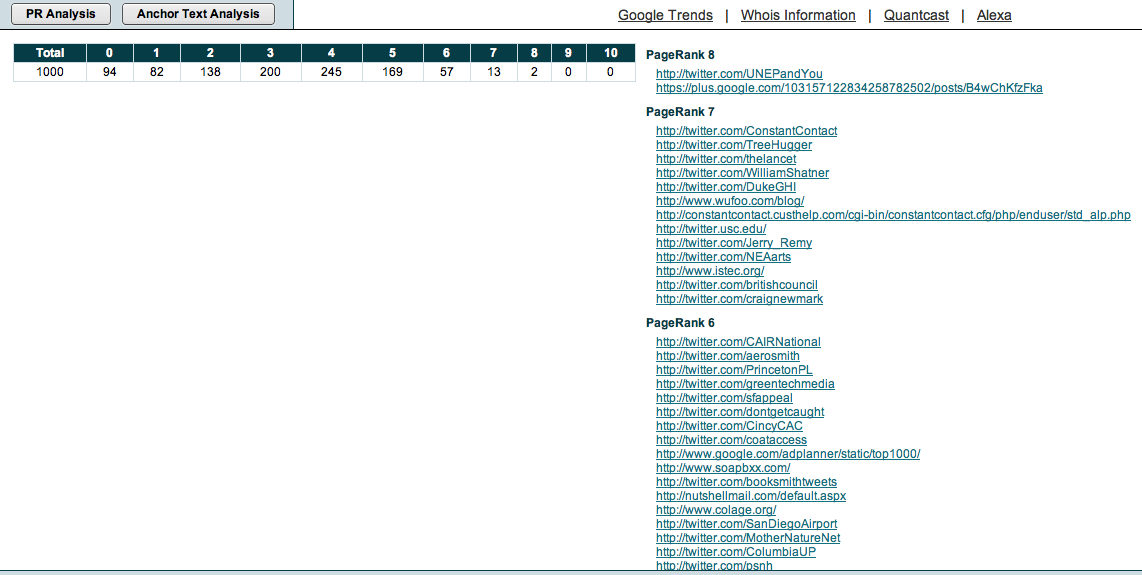
Task: Open the Google Trends link
Action: coord(665,15)
